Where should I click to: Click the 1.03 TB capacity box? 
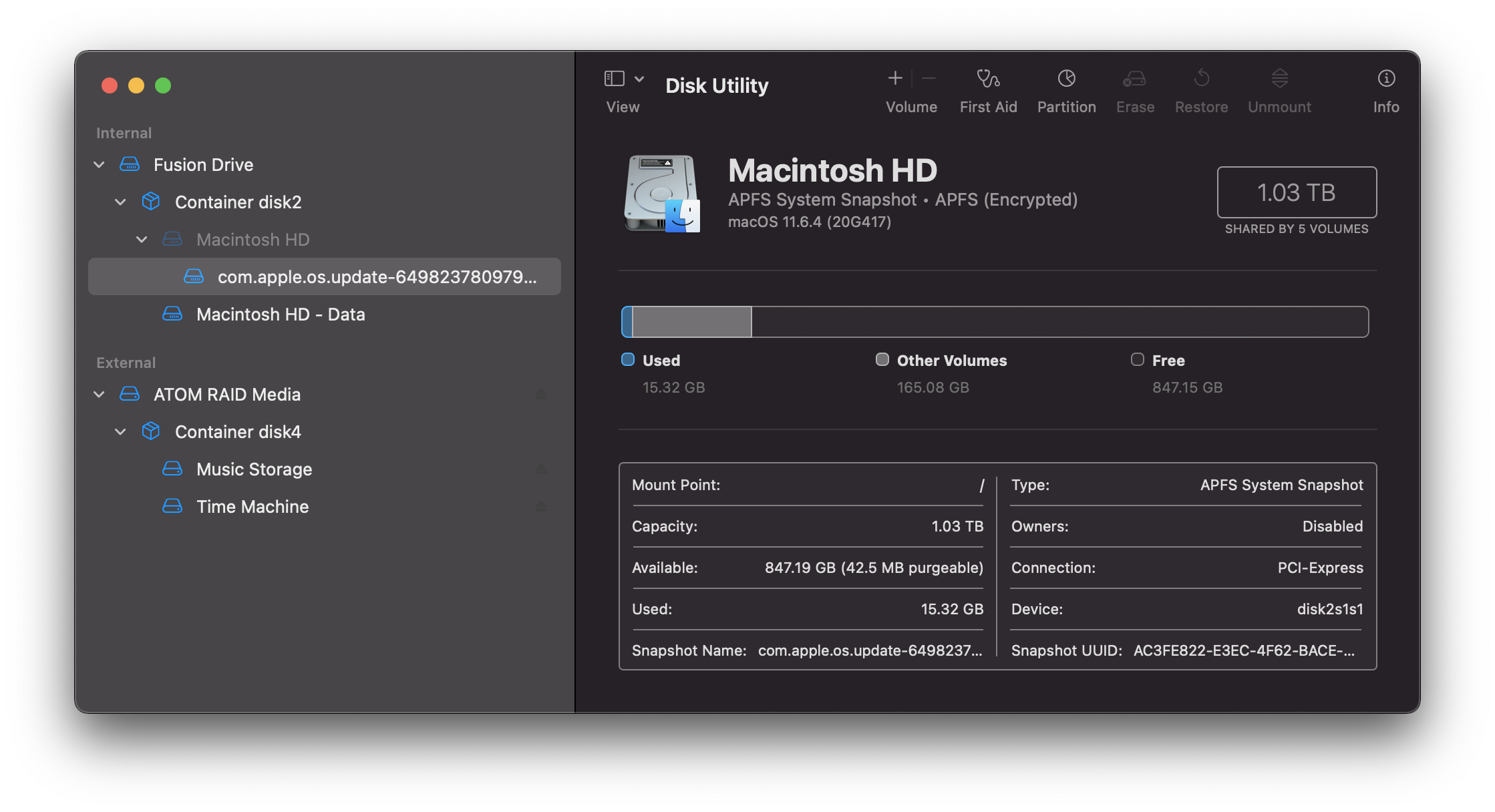coord(1296,192)
